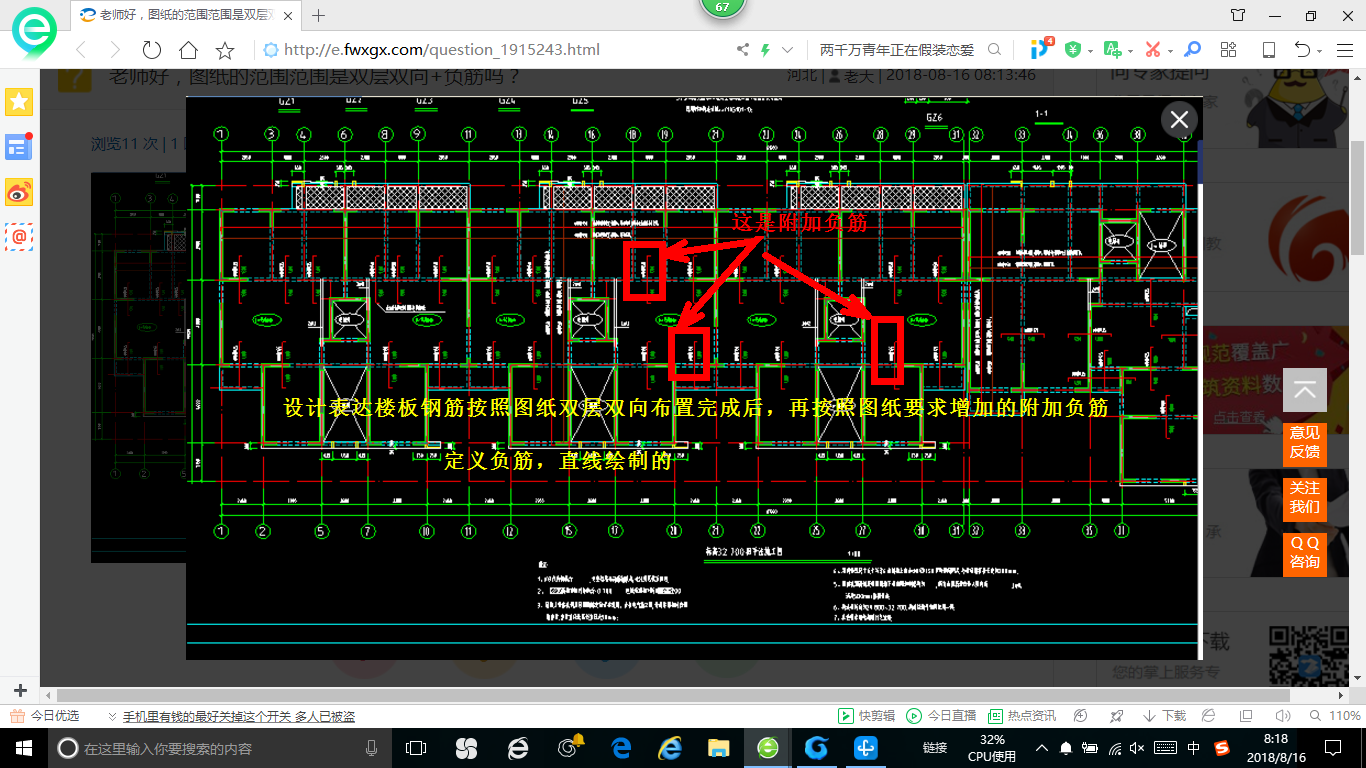Viewport: 1366px width, 768px height.
Task: Click the 关注我们 follow us button
Action: (1304, 498)
